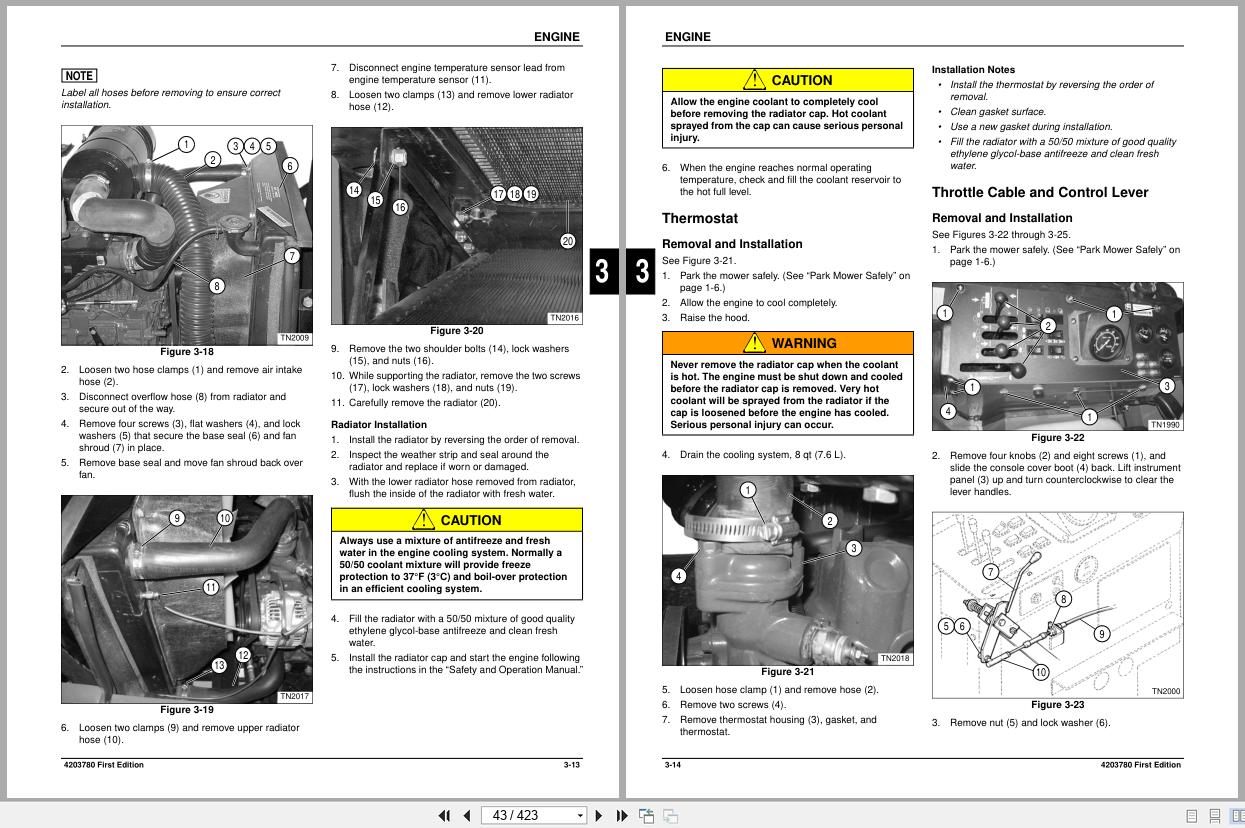Click 'See Figures 3-22 through 3-25.' text

coord(1001,235)
